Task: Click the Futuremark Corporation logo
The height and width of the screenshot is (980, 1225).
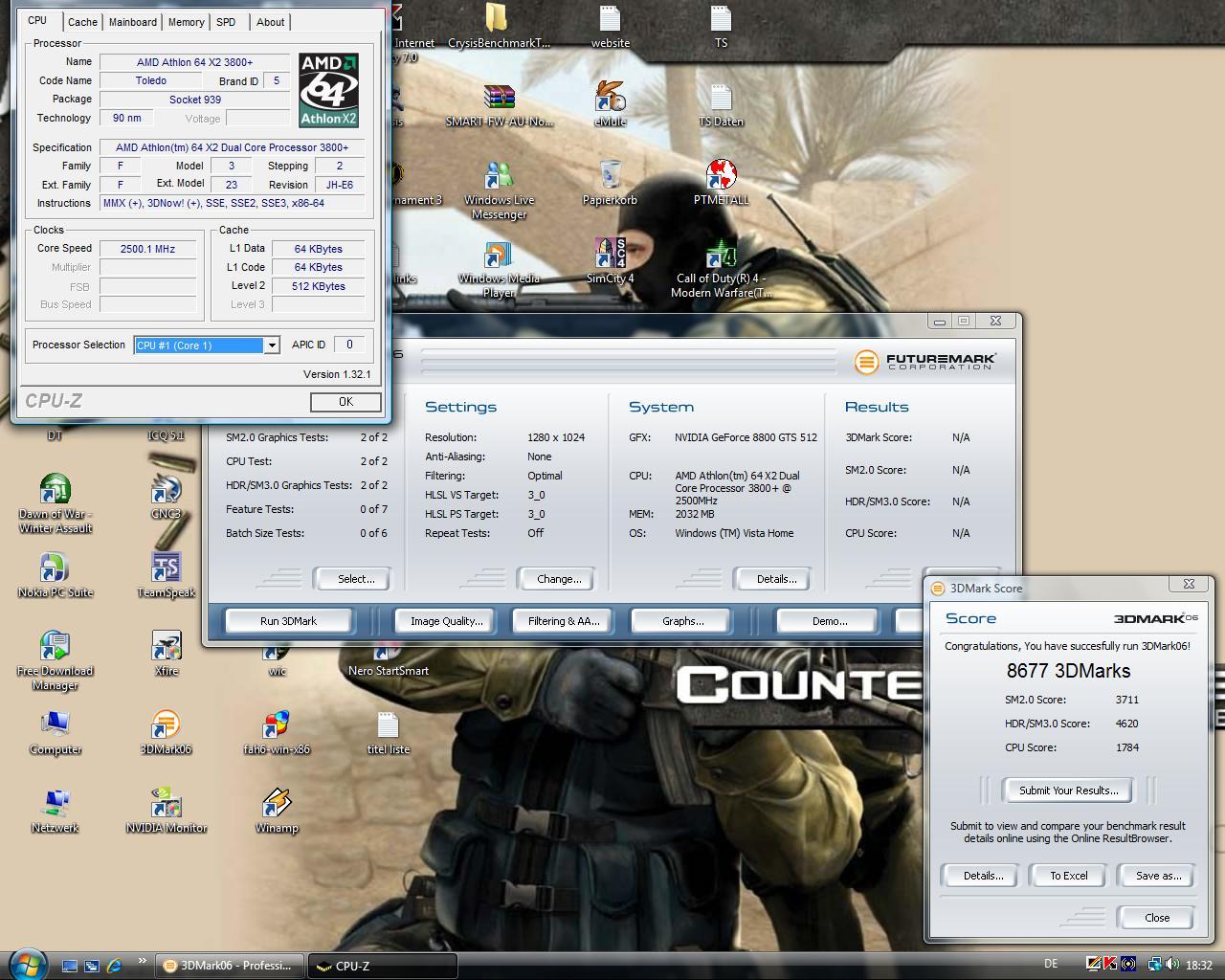Action: pyautogui.click(x=924, y=362)
